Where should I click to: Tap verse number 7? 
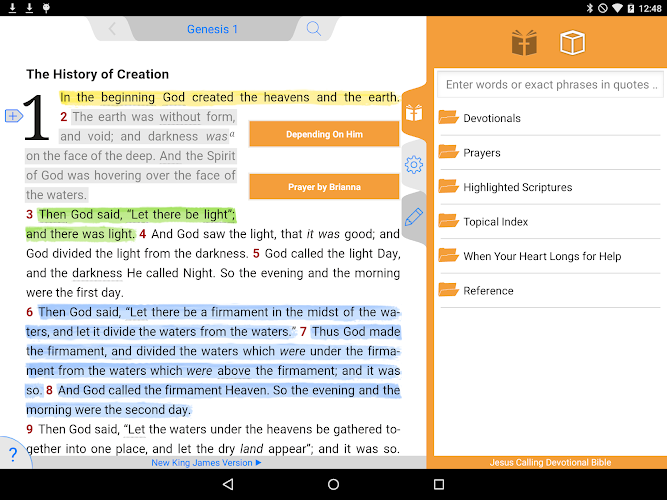point(303,331)
